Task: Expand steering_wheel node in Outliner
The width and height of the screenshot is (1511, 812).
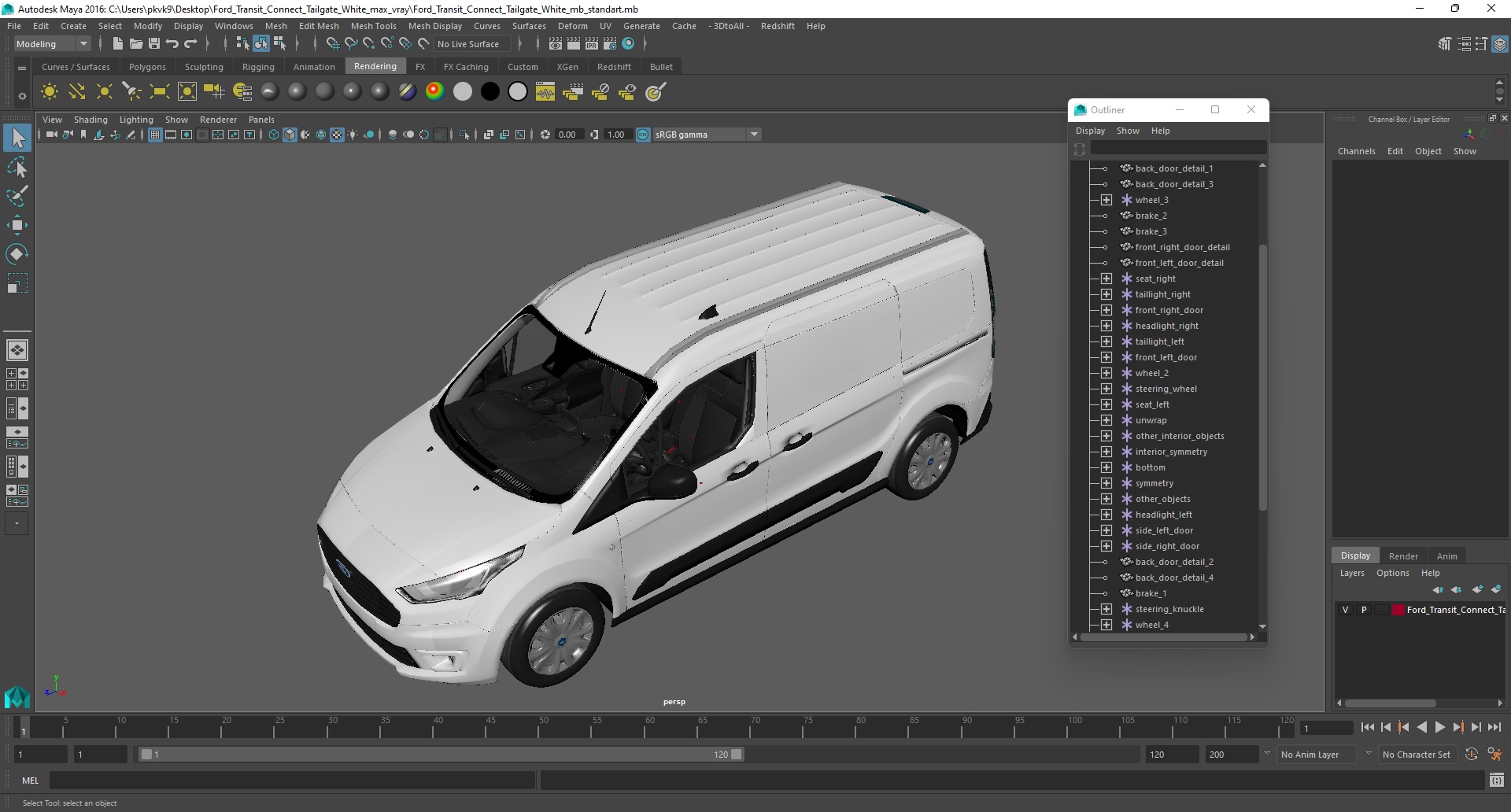Action: tap(1106, 389)
